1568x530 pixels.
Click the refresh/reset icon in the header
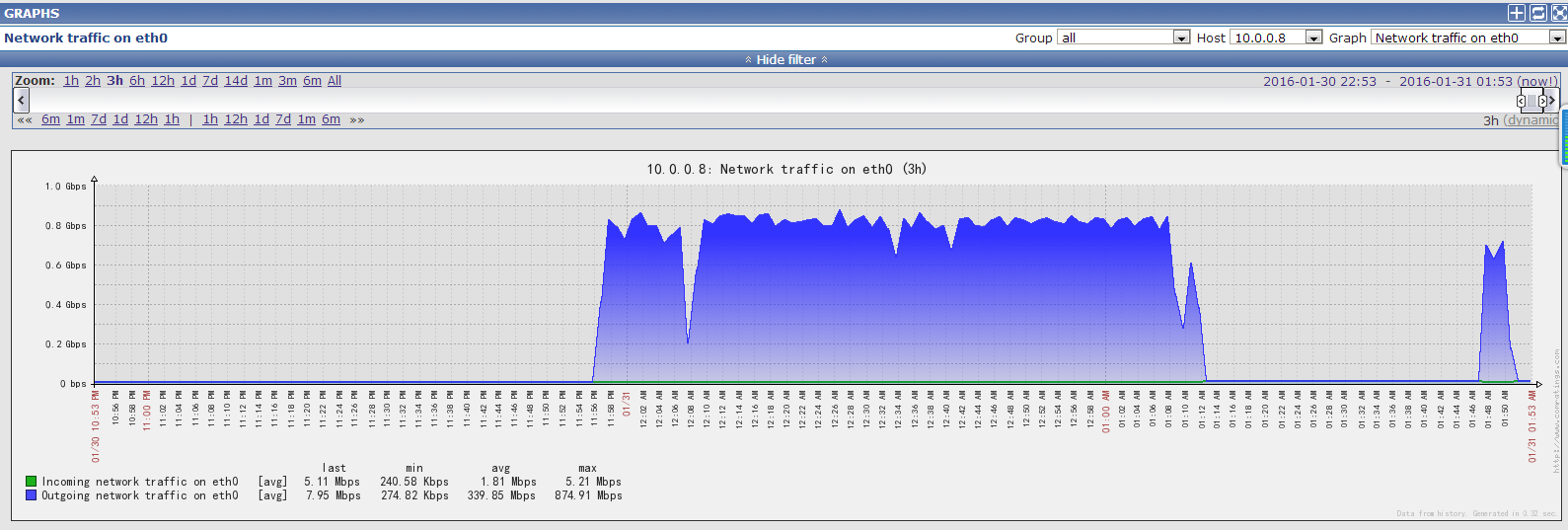click(1537, 13)
